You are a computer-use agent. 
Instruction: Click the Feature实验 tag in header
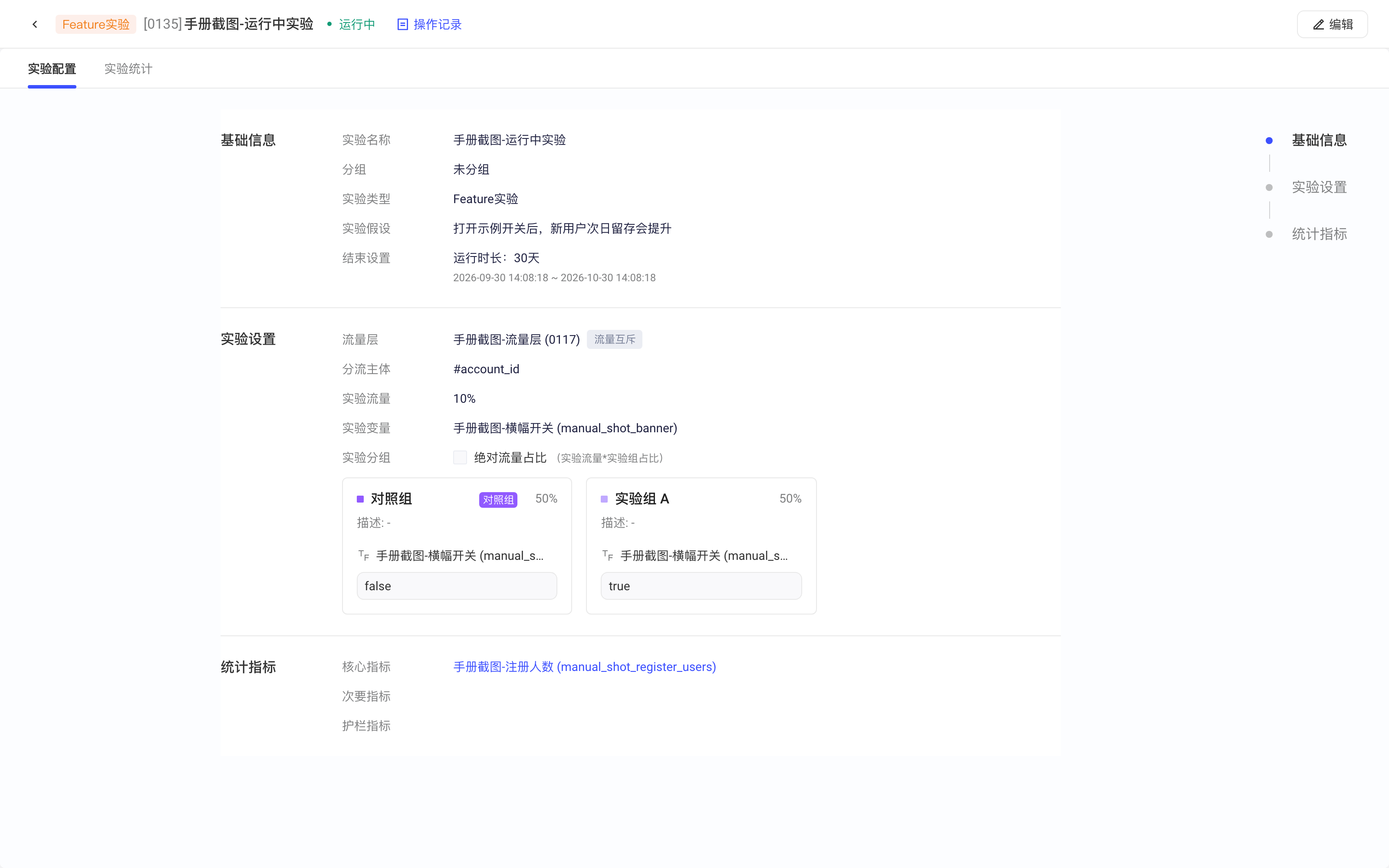96,24
